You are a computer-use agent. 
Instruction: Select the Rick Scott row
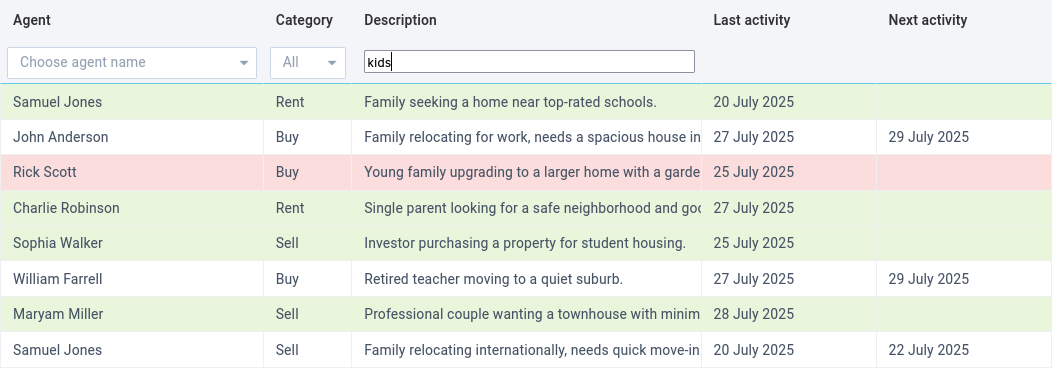(526, 172)
